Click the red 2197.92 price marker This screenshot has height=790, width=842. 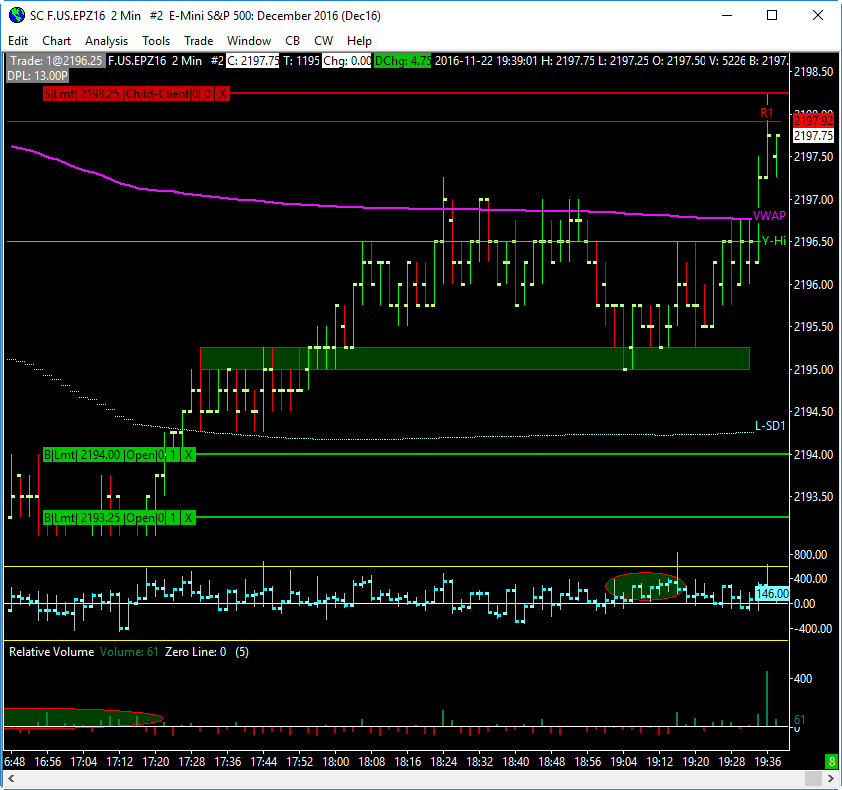click(x=813, y=120)
